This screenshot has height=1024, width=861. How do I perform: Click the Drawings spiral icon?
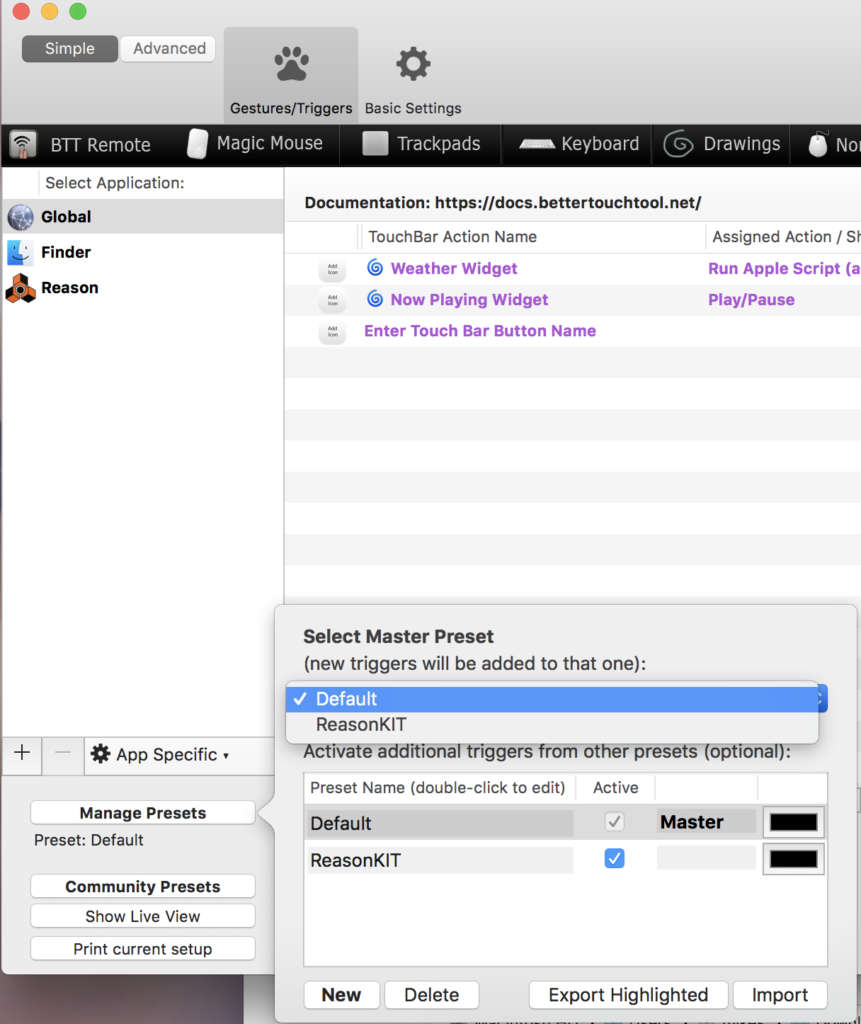tap(679, 144)
